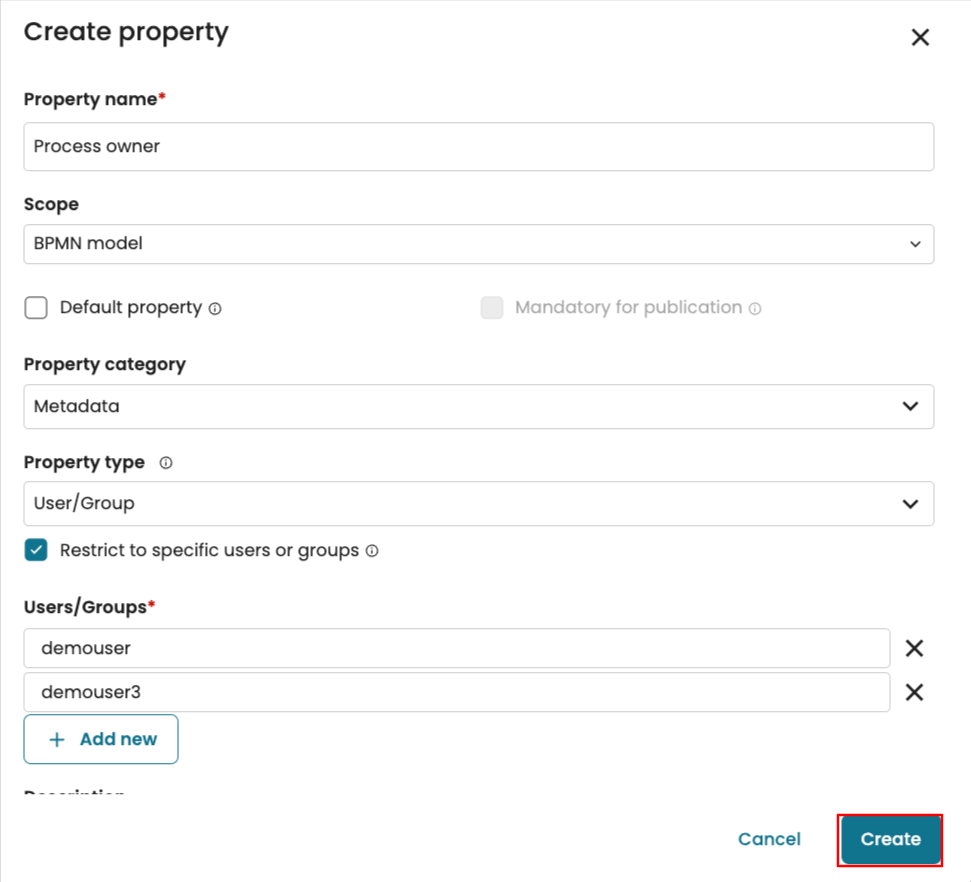This screenshot has height=882, width=971.
Task: Remove demouser3 from Users/Groups list
Action: pyautogui.click(x=914, y=692)
